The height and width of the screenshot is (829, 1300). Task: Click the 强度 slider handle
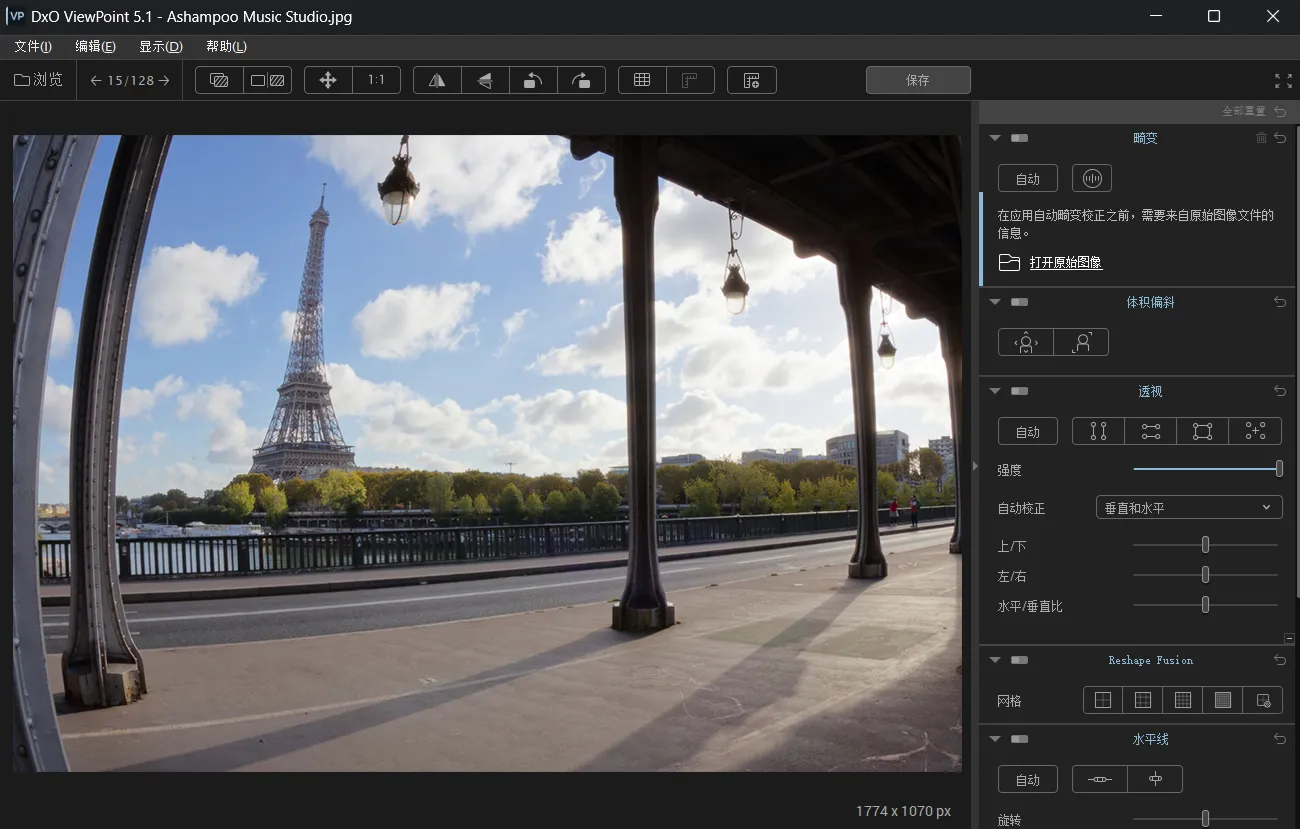coord(1279,468)
